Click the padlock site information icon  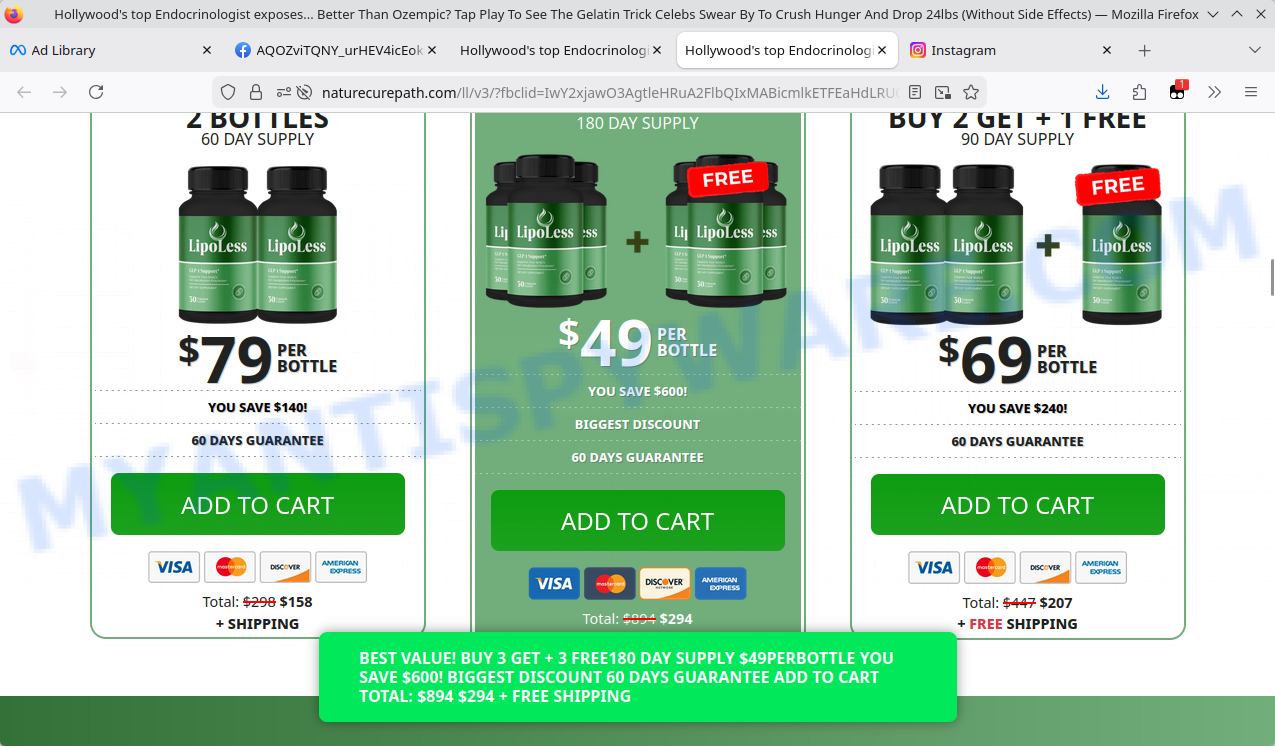click(x=256, y=92)
